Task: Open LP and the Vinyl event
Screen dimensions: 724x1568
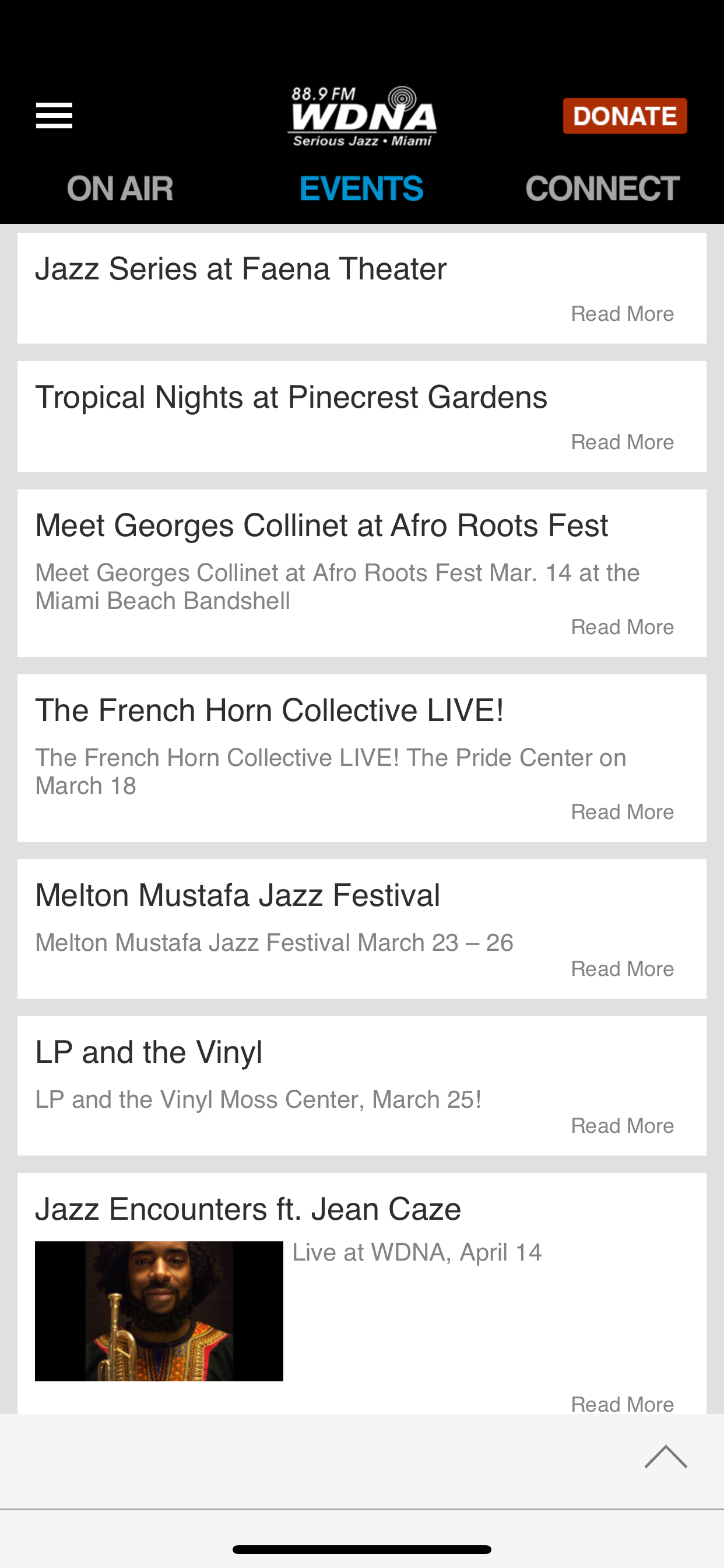Action: [x=149, y=1052]
